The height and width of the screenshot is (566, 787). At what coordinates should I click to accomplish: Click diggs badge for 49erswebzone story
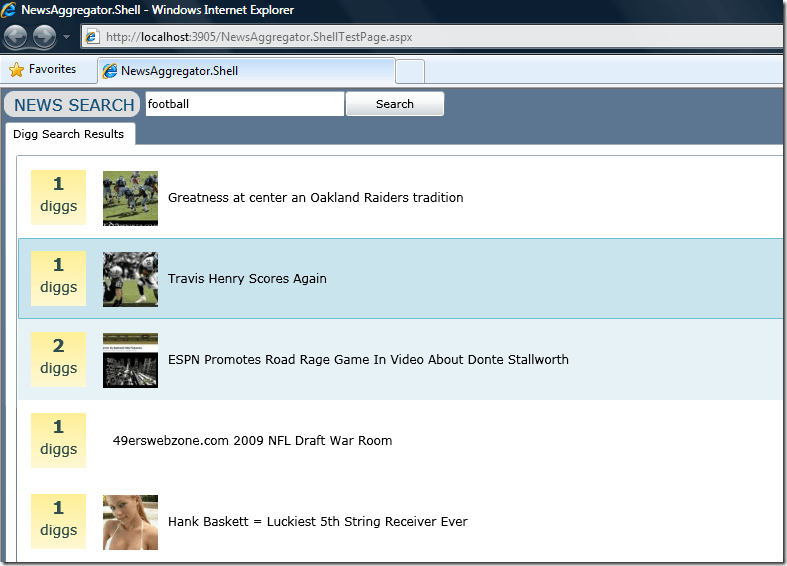(58, 441)
